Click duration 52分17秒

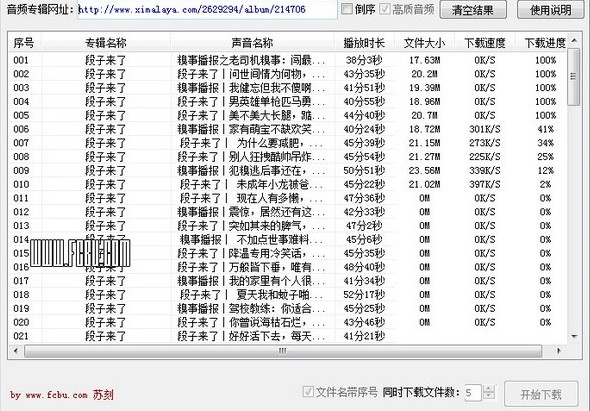pos(364,295)
